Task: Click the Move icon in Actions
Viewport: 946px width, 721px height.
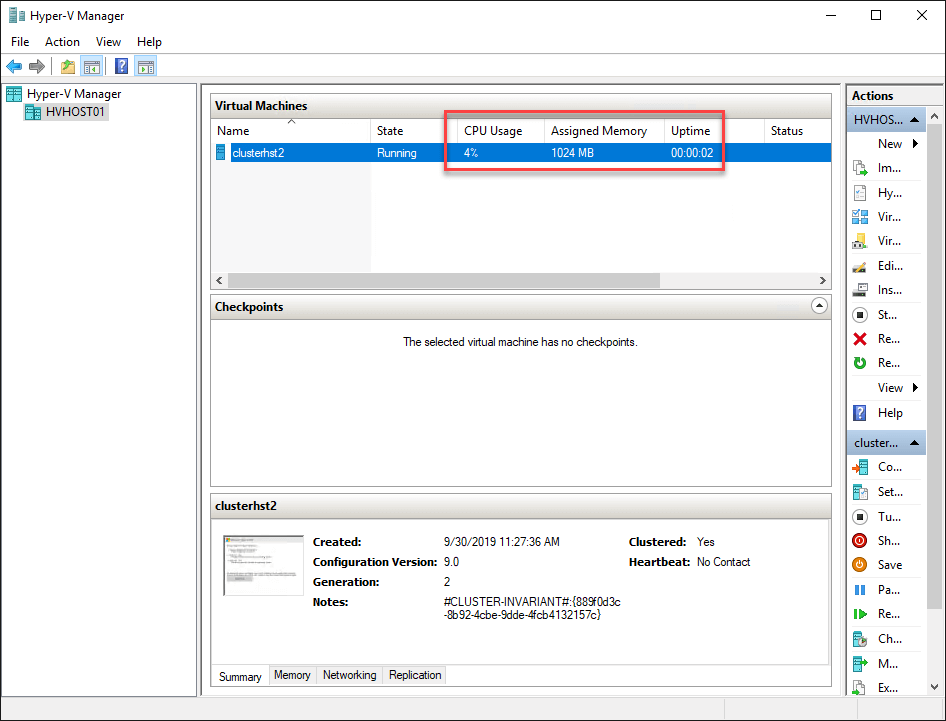Action: pos(860,664)
